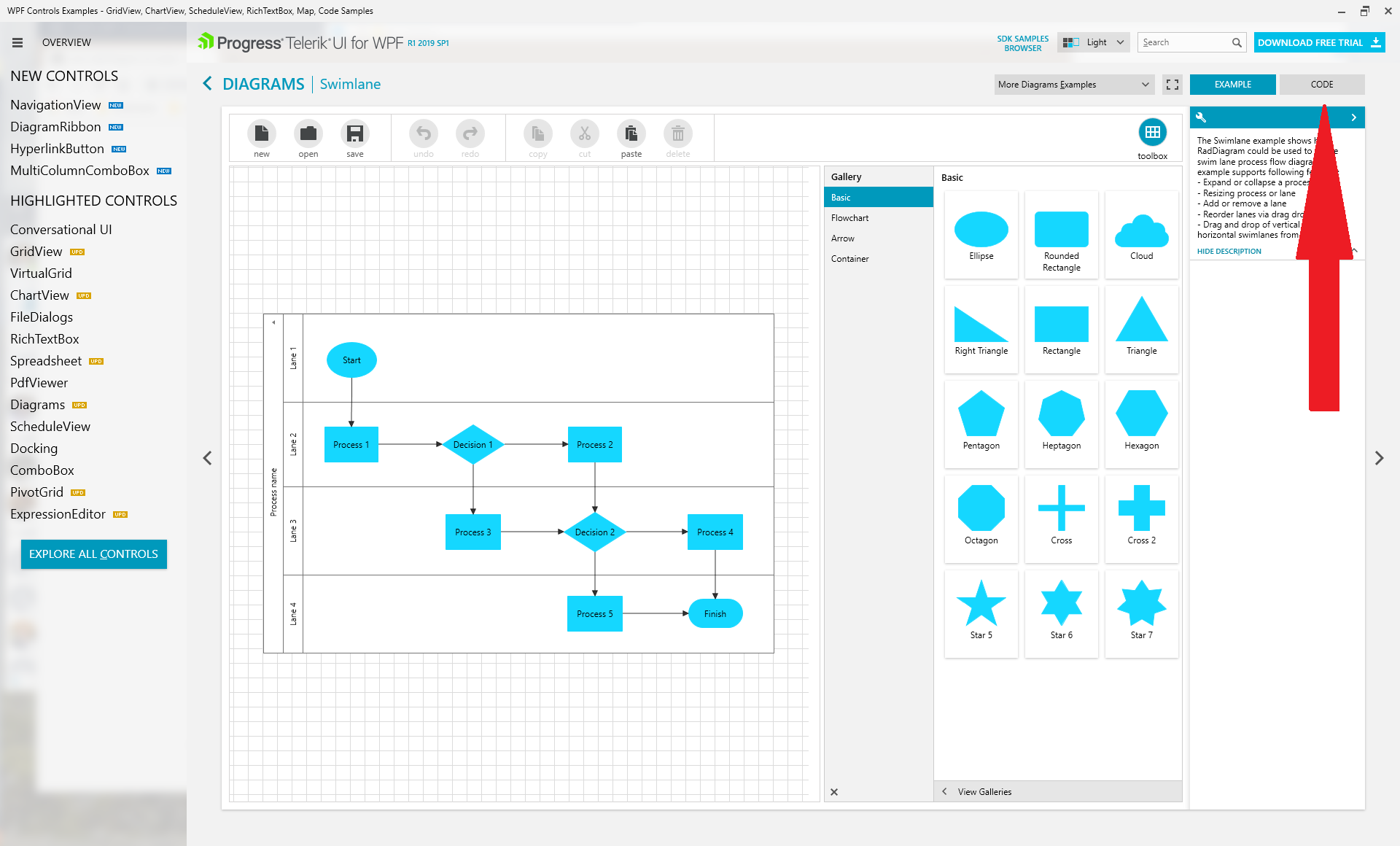Click the paste toolbar icon
Image resolution: width=1400 pixels, height=846 pixels.
click(x=631, y=134)
